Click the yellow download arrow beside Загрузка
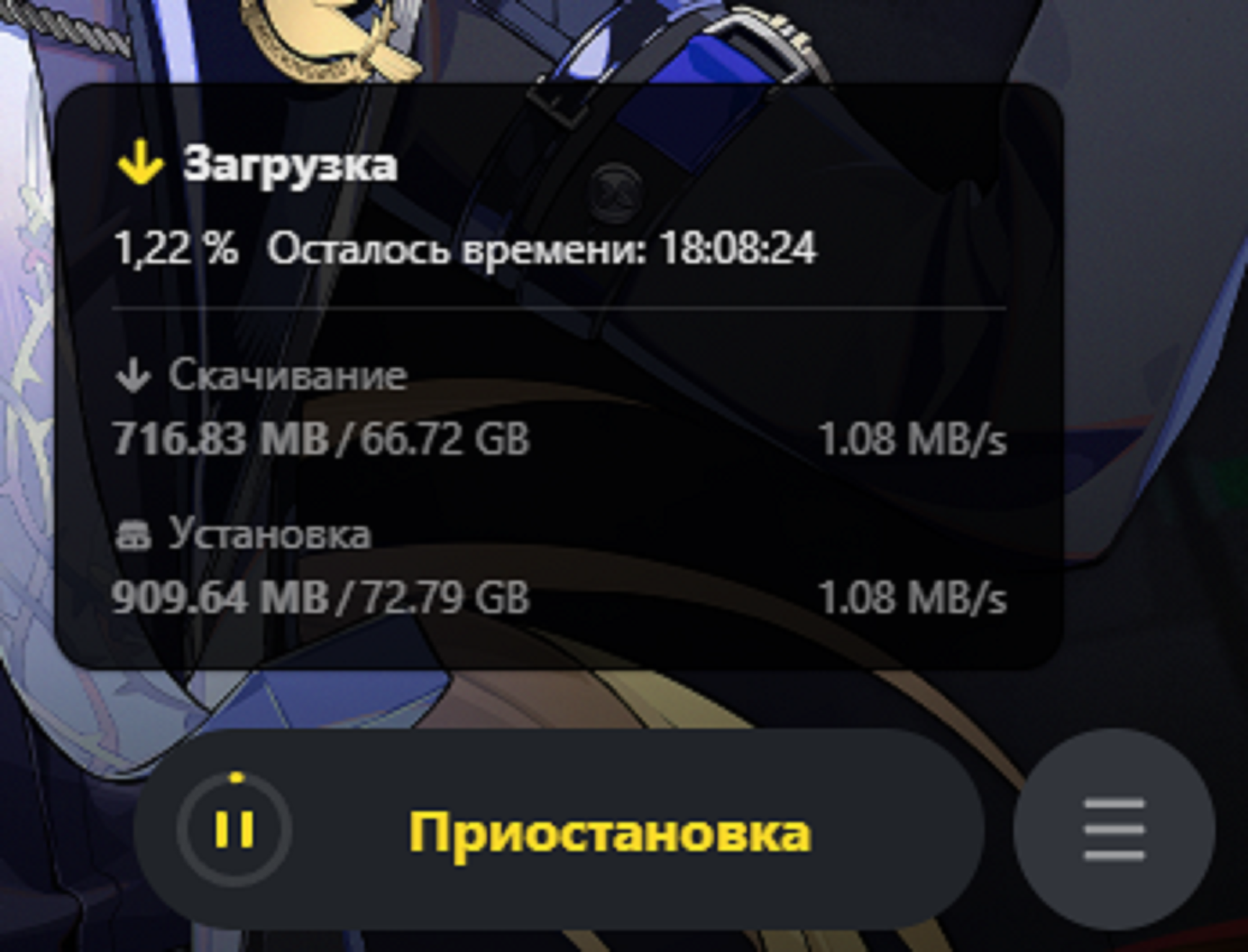Viewport: 1248px width, 952px height. click(x=140, y=164)
